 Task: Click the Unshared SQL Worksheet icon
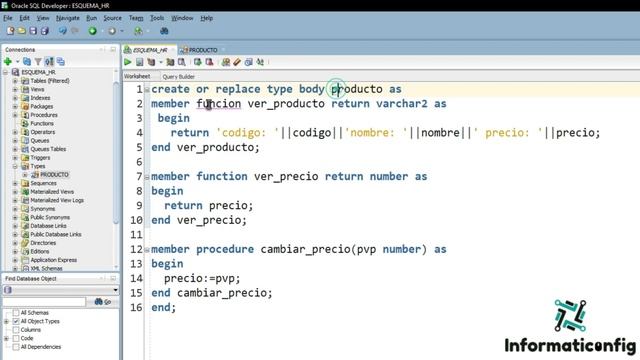pyautogui.click(x=226, y=62)
